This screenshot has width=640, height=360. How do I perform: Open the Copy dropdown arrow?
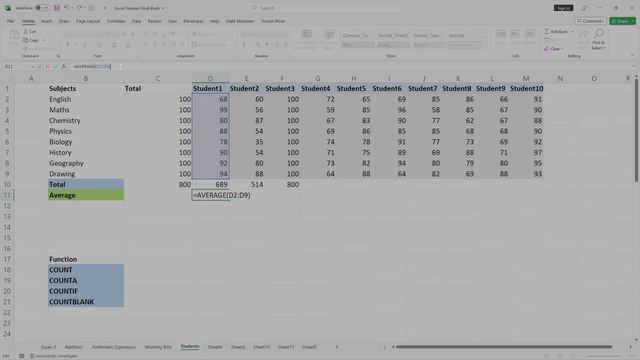pyautogui.click(x=44, y=40)
